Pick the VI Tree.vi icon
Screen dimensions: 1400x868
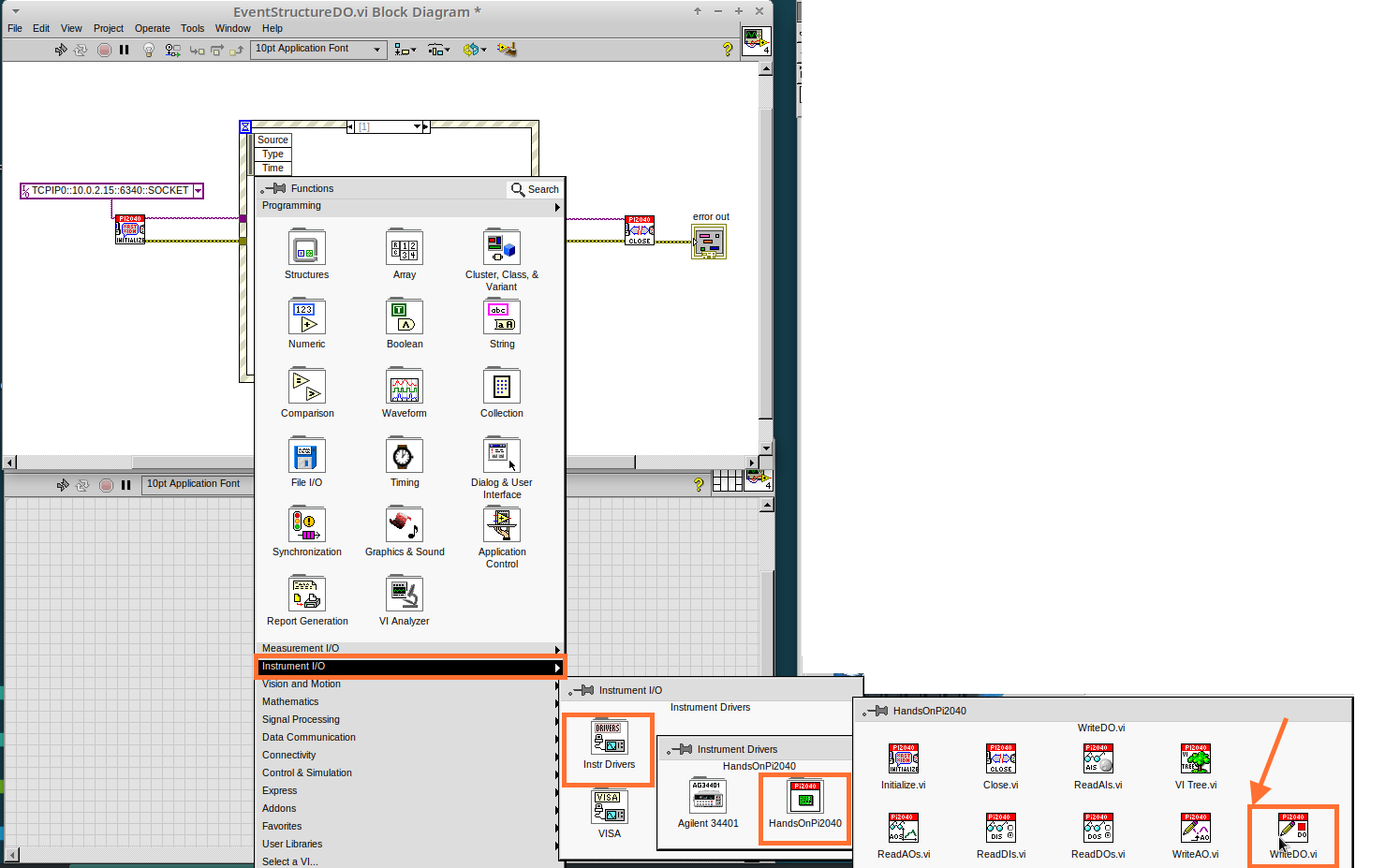pos(1196,758)
